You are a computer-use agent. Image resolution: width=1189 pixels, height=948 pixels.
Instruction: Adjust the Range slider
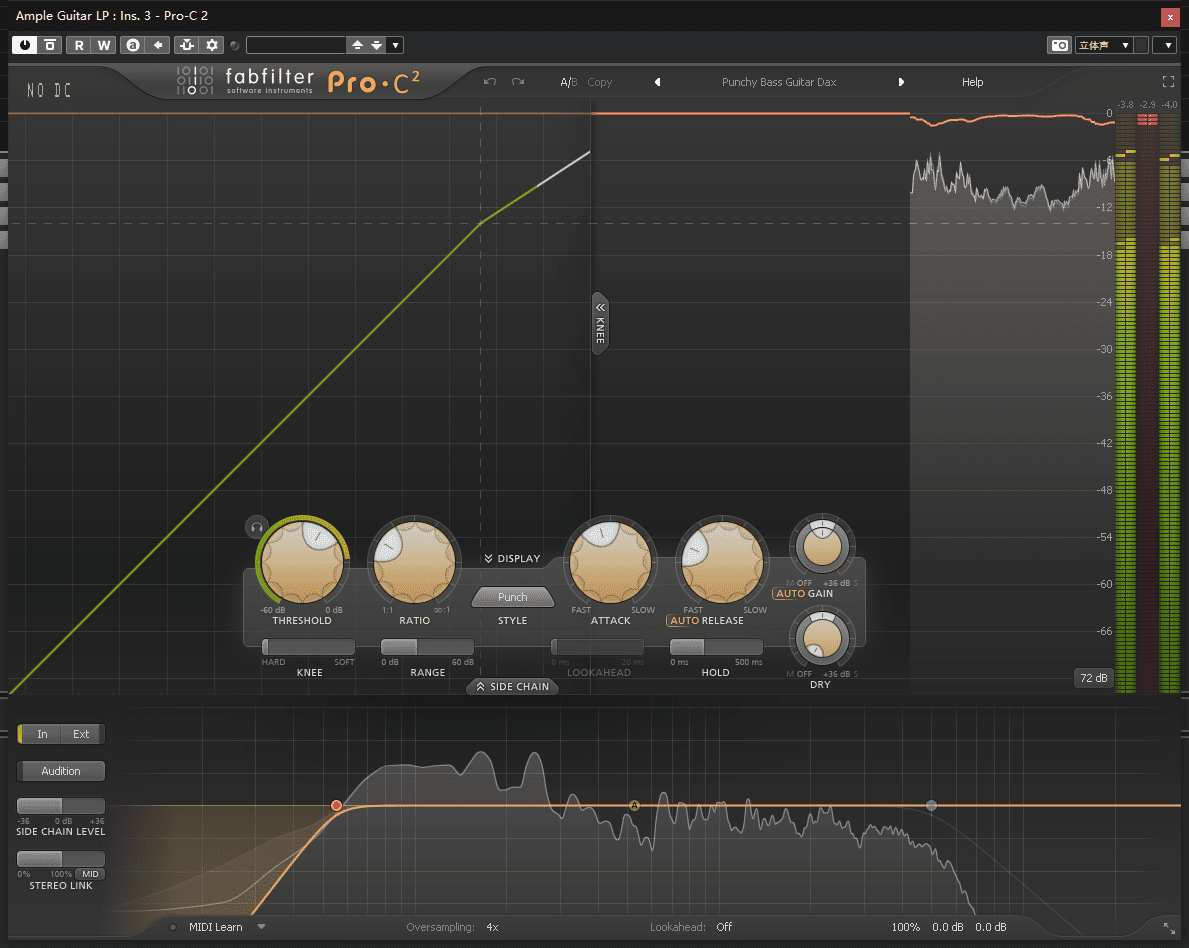coord(427,647)
